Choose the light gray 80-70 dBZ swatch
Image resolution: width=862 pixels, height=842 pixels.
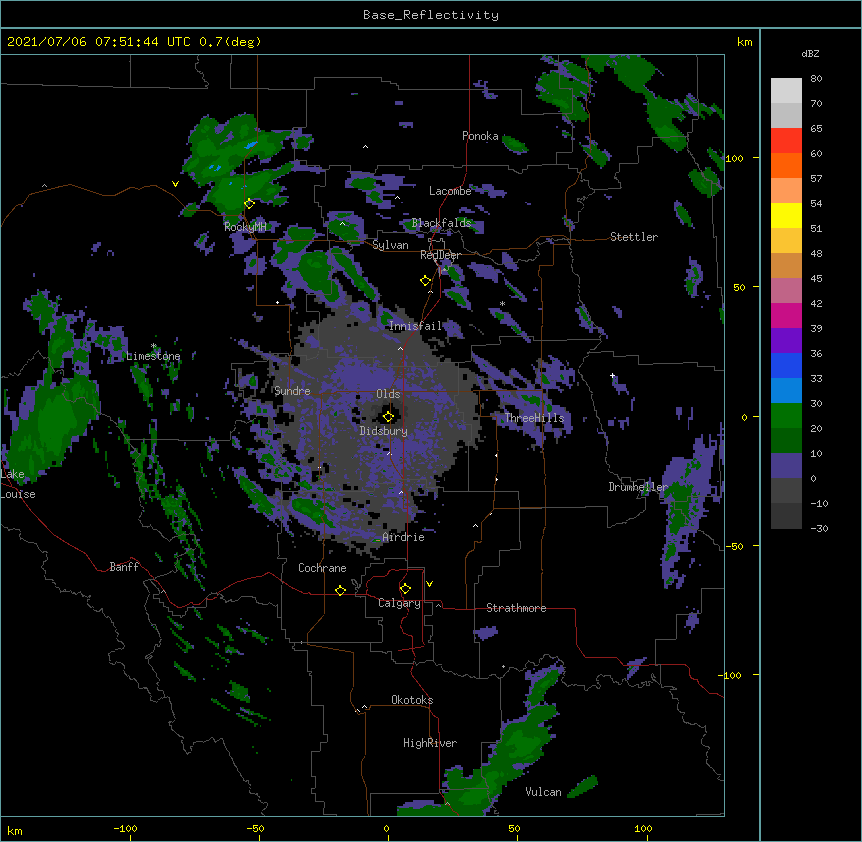click(x=786, y=90)
